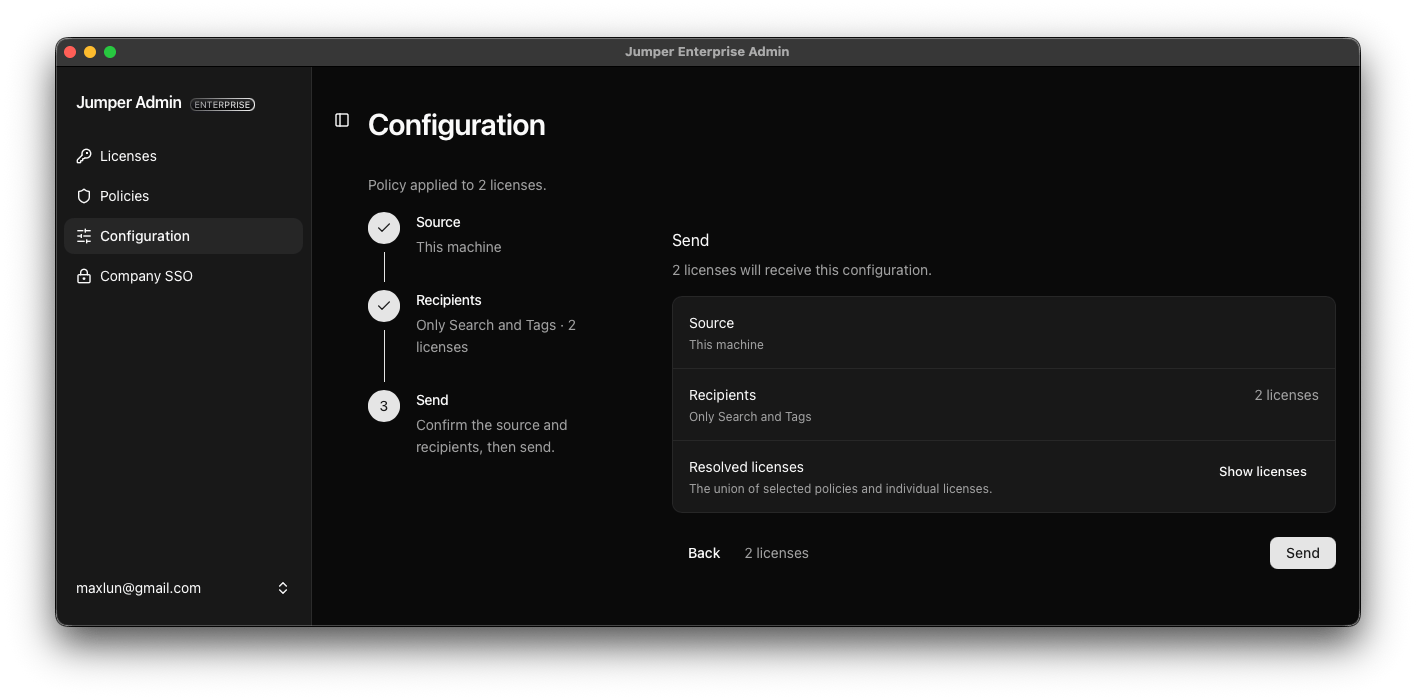
Task: Click the Configuration page heading
Action: coord(456,125)
